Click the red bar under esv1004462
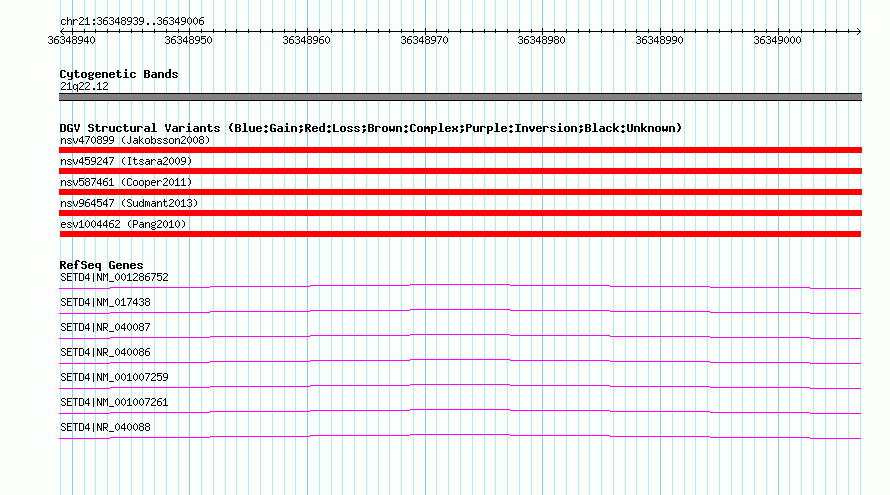The width and height of the screenshot is (890, 495). pyautogui.click(x=460, y=234)
